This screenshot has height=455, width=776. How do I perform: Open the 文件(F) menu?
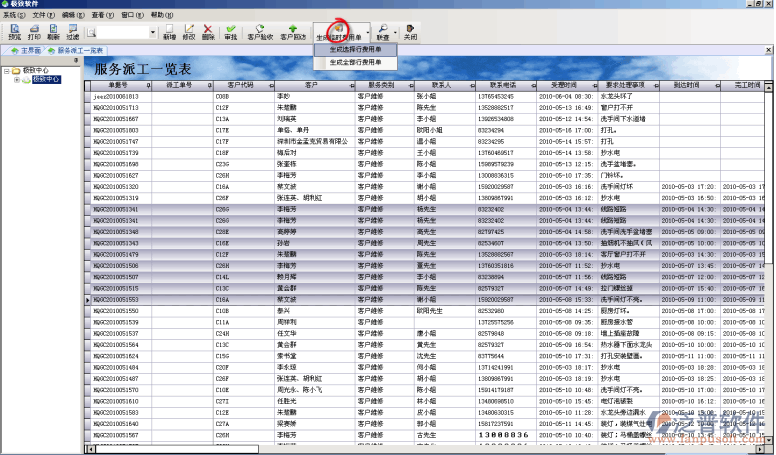coord(42,16)
